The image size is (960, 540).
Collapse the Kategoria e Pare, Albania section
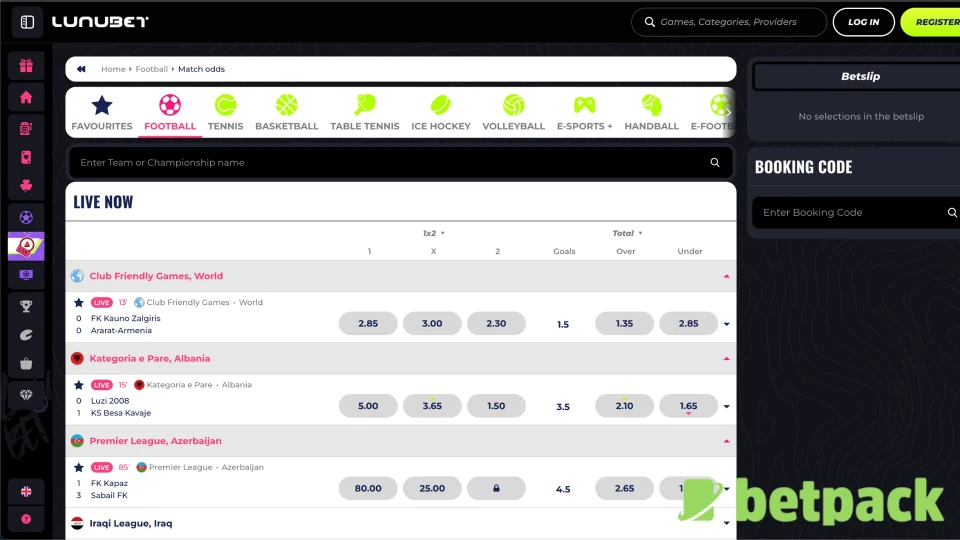pos(726,359)
